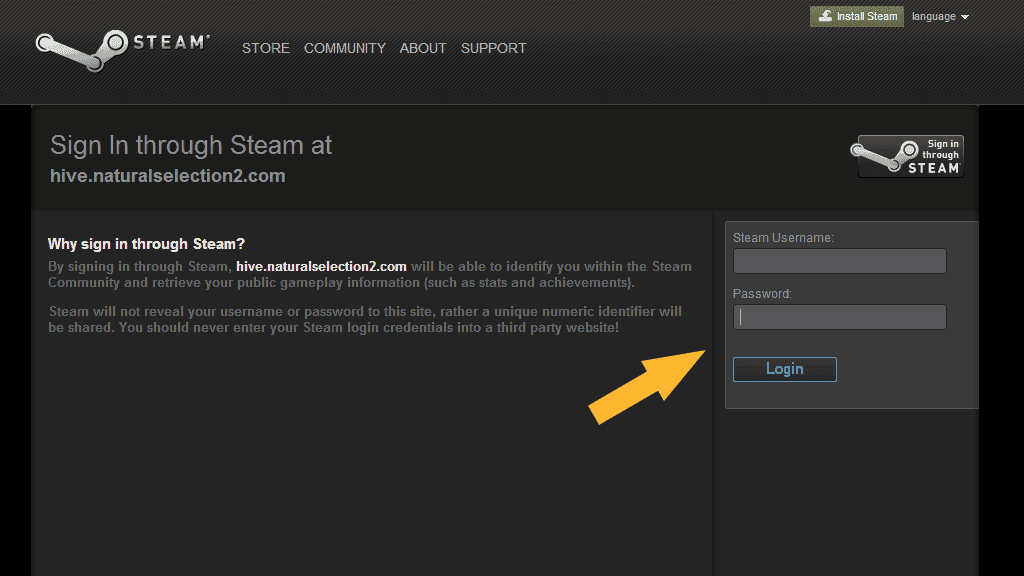The image size is (1024, 576).
Task: Click the highlighted hive.naturalselection2.com text in paragraph
Action: click(321, 266)
